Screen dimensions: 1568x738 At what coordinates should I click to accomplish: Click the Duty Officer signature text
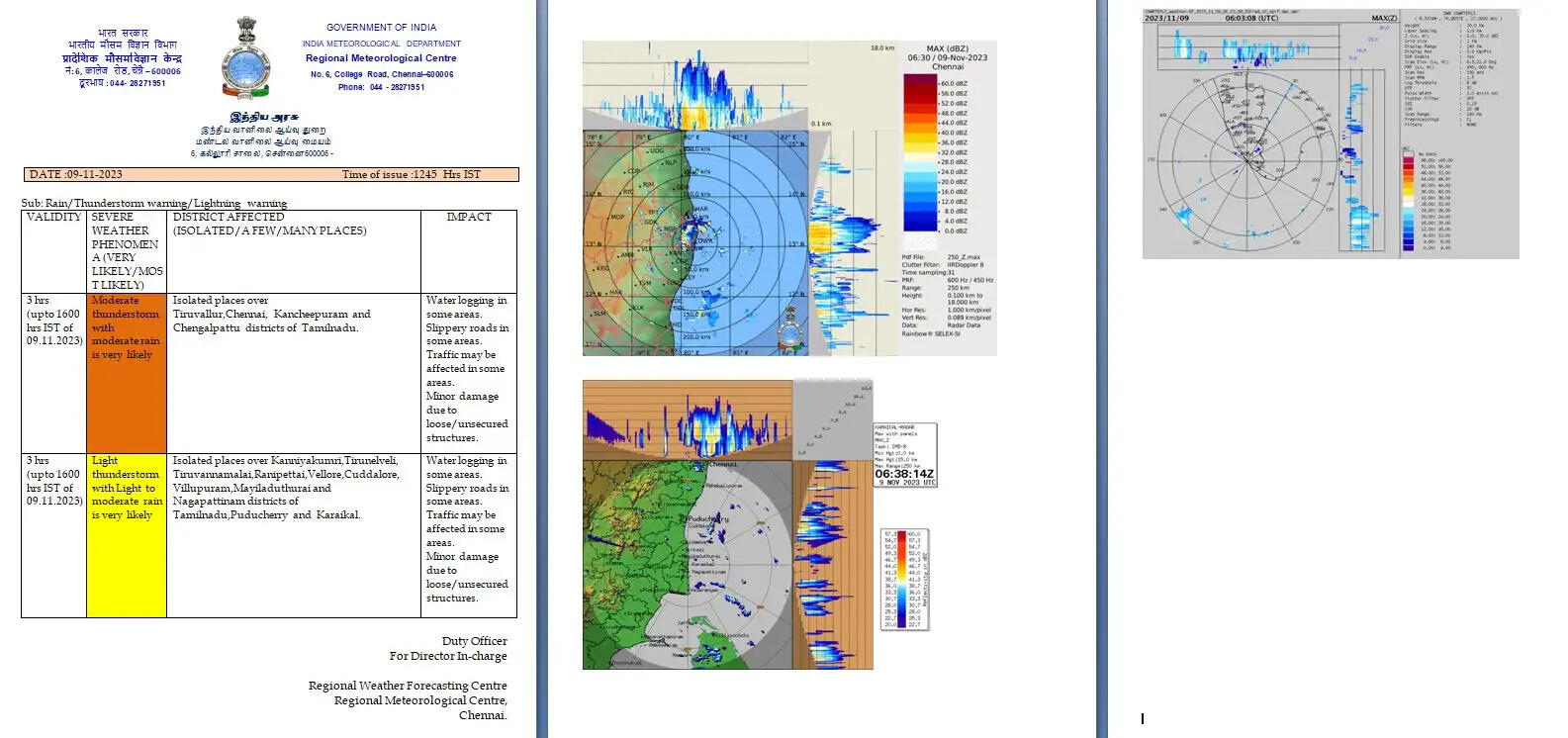tap(474, 641)
